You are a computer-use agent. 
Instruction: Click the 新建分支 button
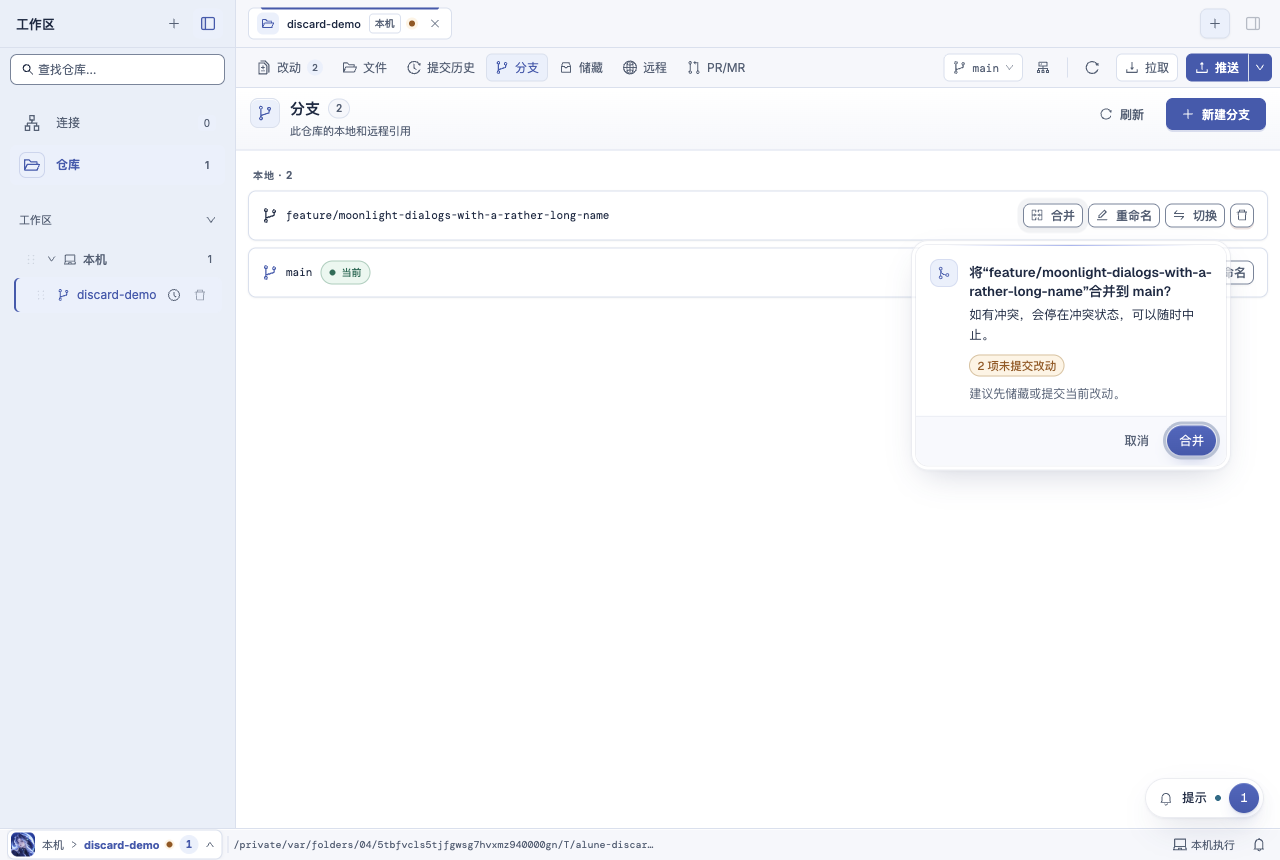[1216, 114]
